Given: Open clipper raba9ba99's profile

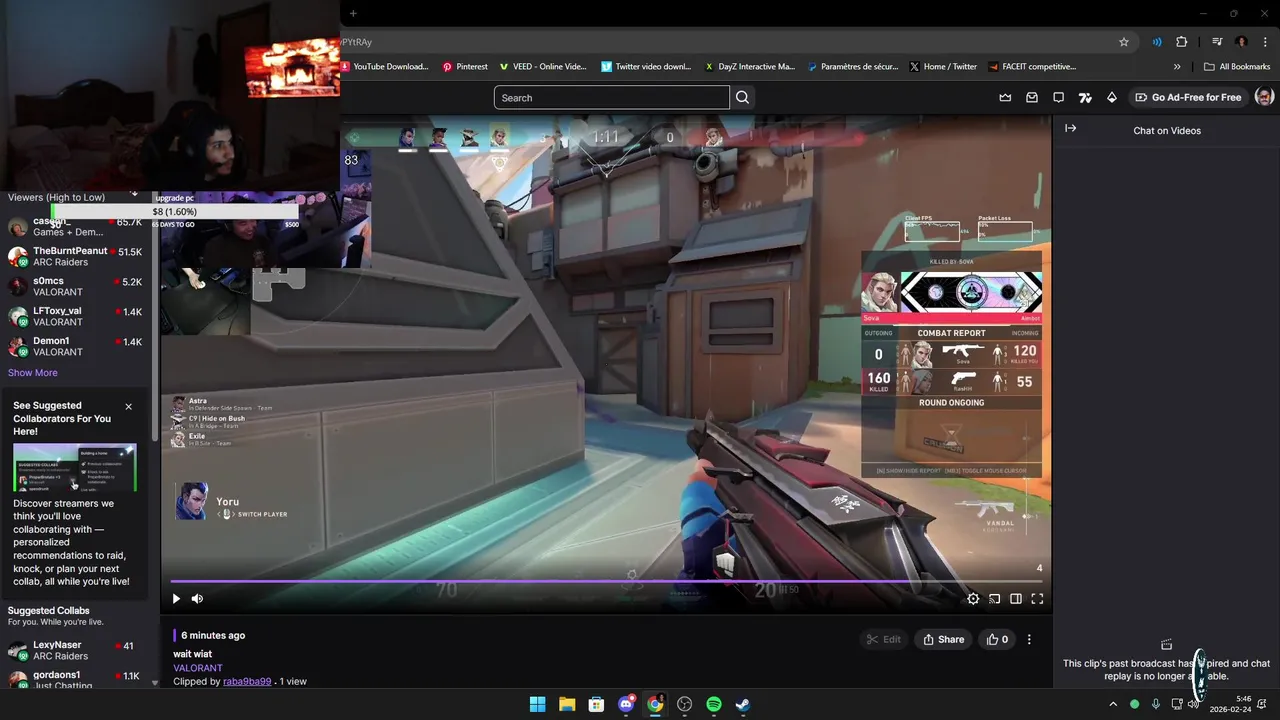Looking at the screenshot, I should (247, 682).
